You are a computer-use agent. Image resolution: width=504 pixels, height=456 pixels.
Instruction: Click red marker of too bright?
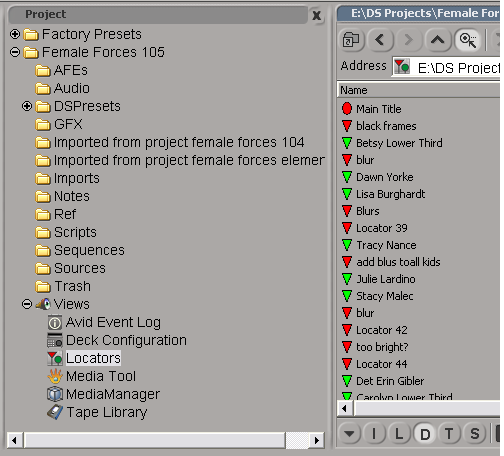[347, 347]
